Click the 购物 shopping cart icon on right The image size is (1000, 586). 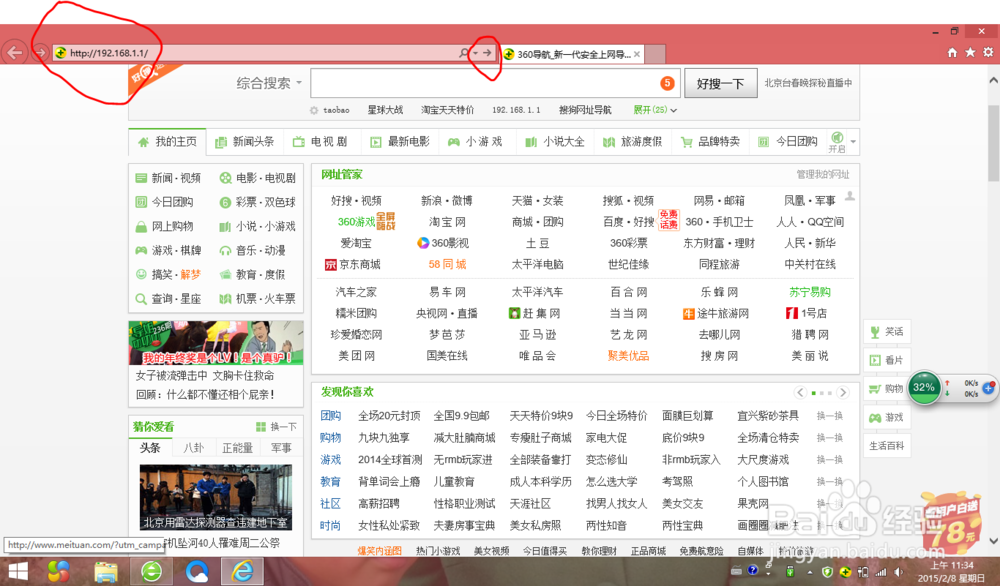875,389
